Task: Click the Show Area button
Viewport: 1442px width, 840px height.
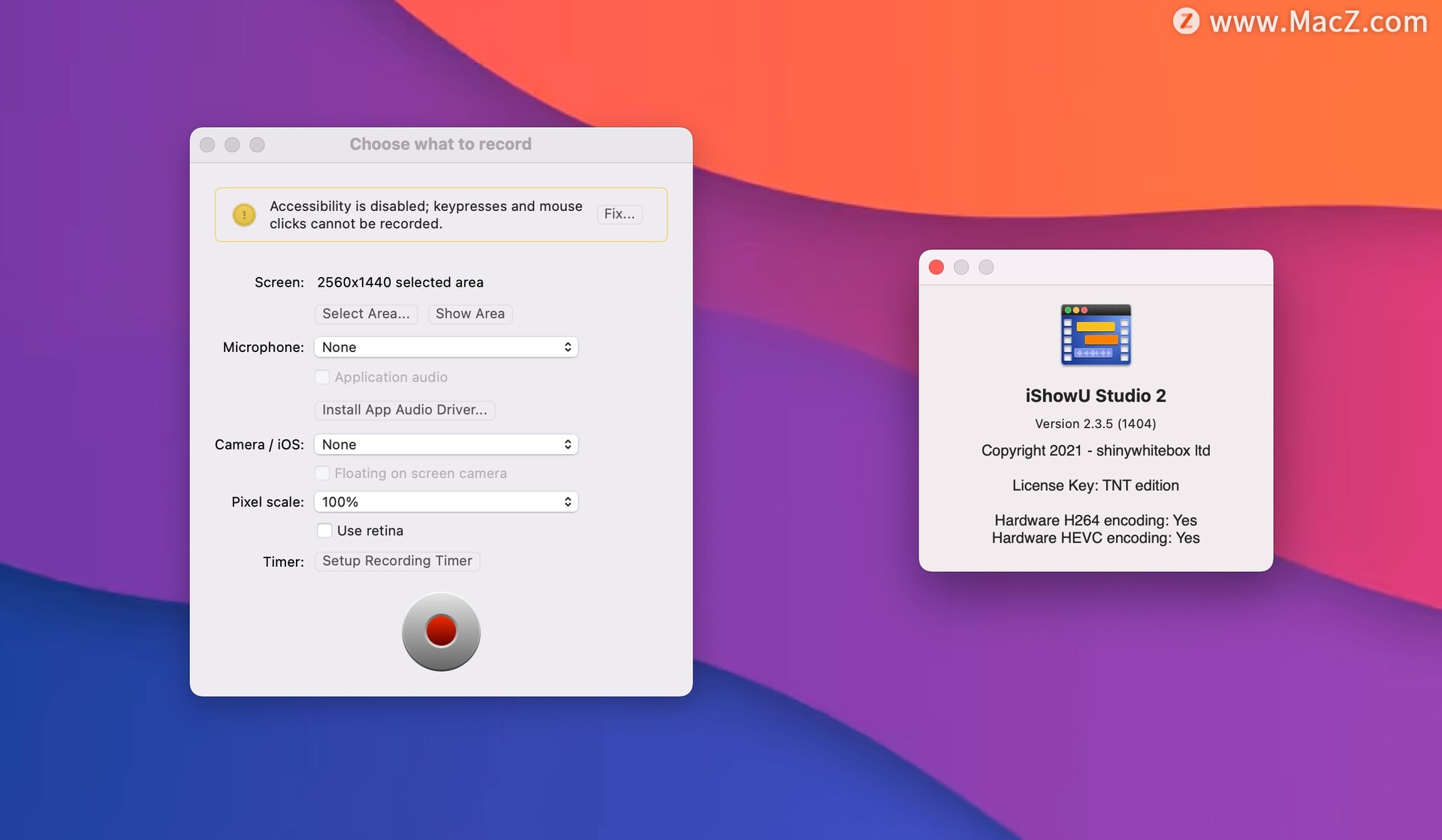Action: (x=470, y=314)
